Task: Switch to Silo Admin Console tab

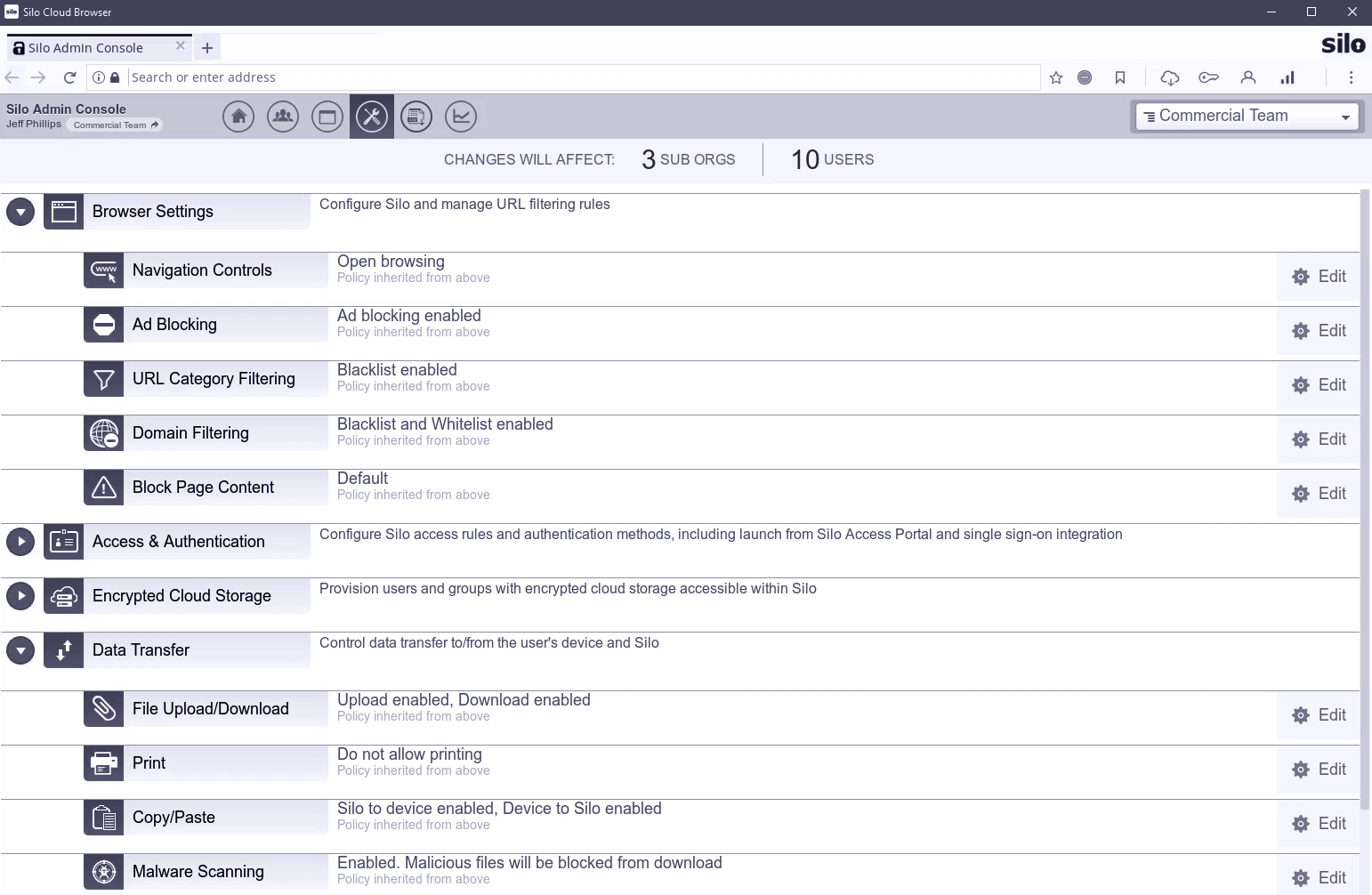Action: 85,48
